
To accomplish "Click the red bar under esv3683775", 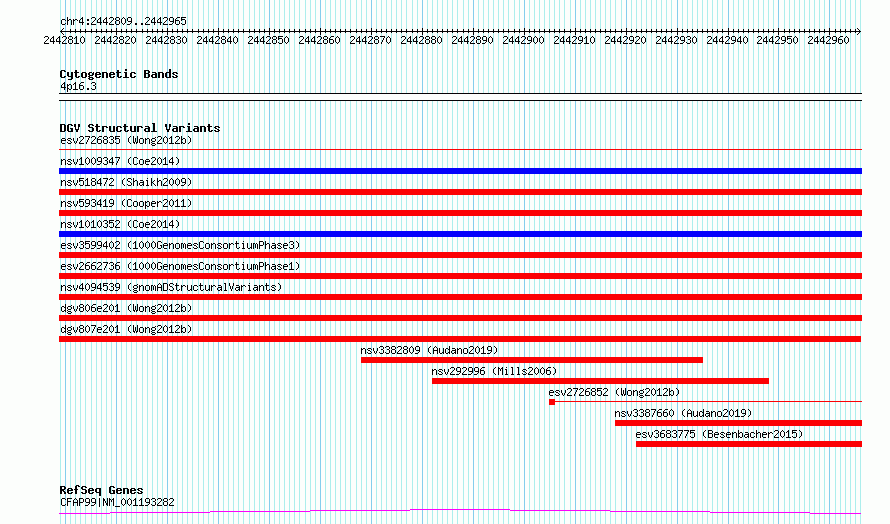I will tap(749, 444).
